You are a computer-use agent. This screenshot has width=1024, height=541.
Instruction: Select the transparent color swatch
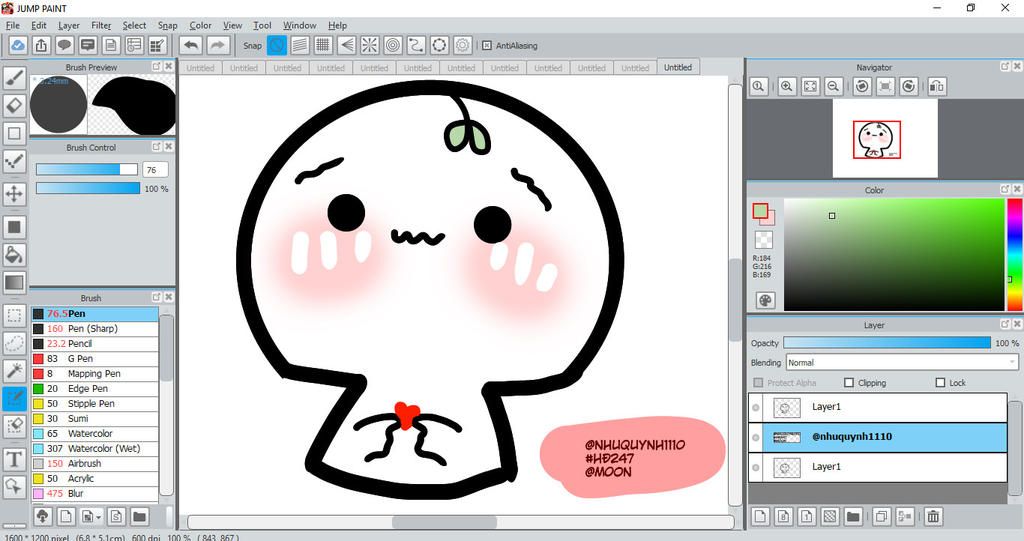coord(763,240)
